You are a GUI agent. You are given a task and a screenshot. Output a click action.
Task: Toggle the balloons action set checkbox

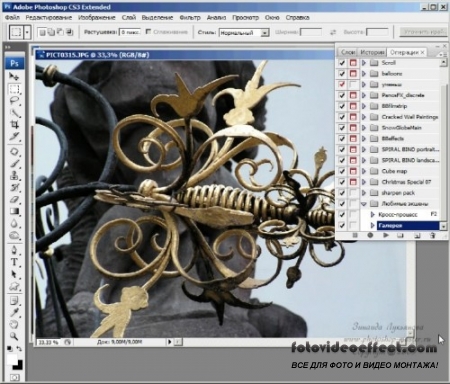(x=342, y=73)
